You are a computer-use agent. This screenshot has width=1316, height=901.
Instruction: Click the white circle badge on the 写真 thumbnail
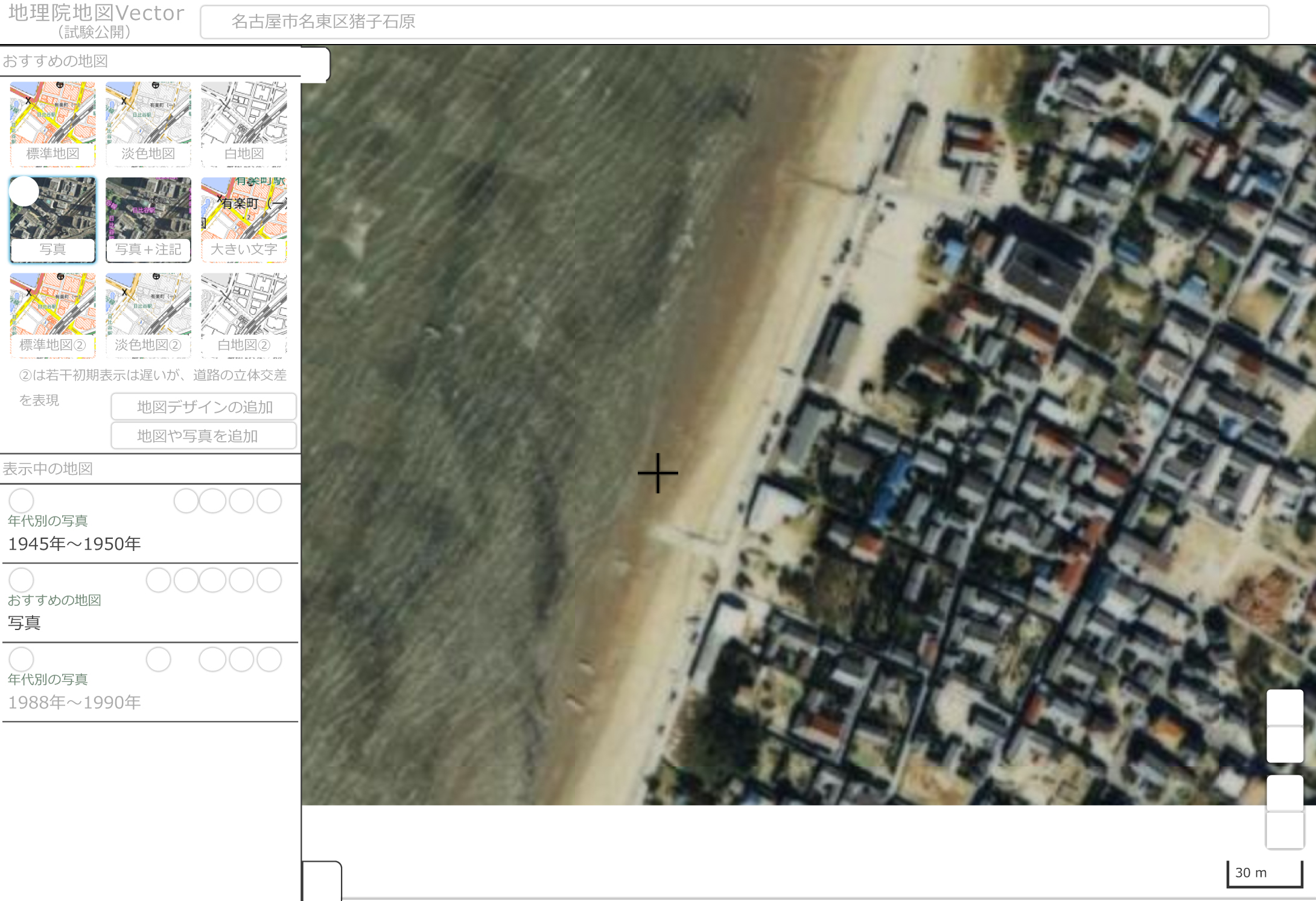[24, 191]
